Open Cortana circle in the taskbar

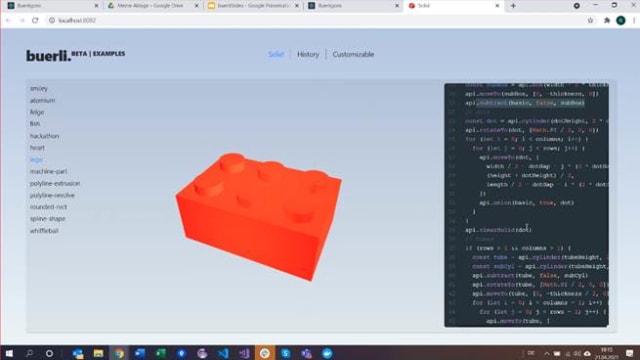point(49,353)
